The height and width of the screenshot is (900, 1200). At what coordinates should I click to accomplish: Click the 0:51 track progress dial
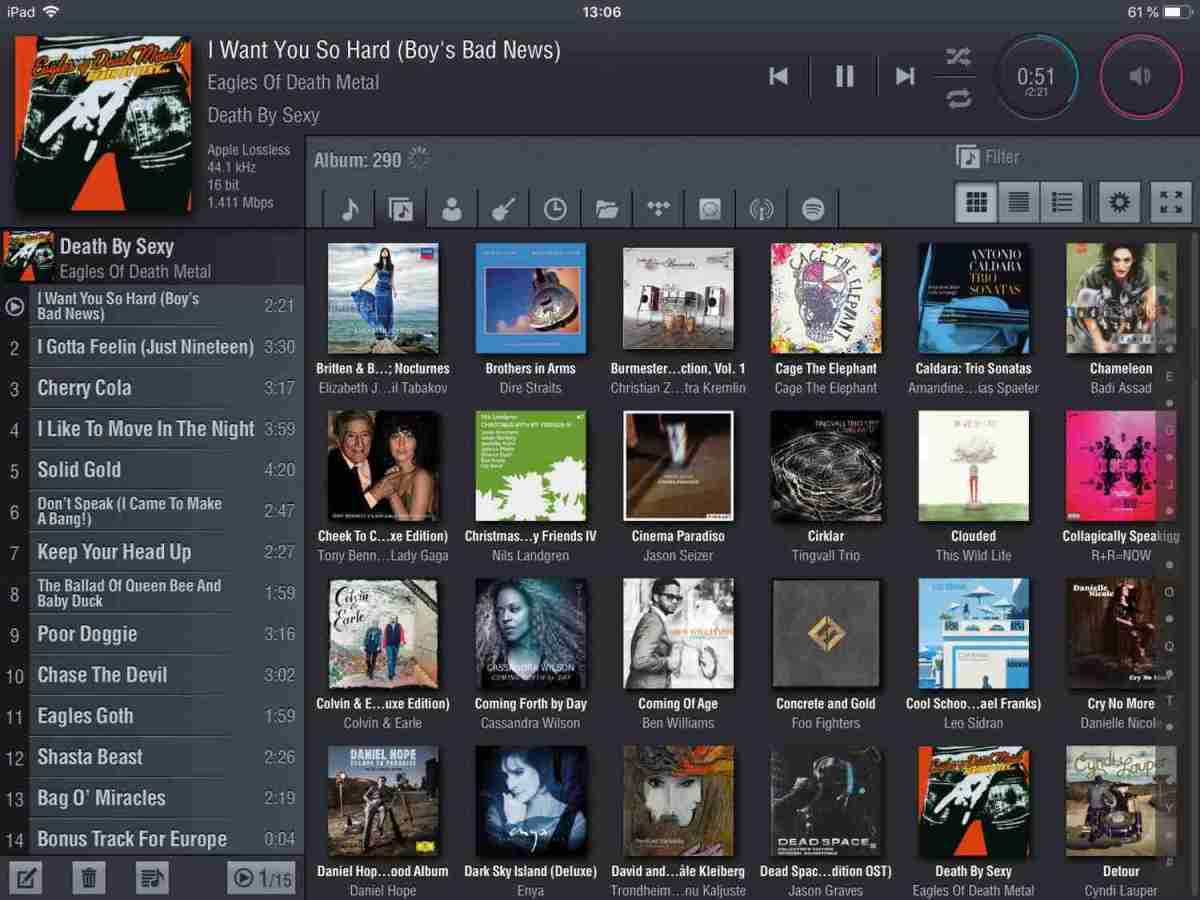click(x=1036, y=78)
